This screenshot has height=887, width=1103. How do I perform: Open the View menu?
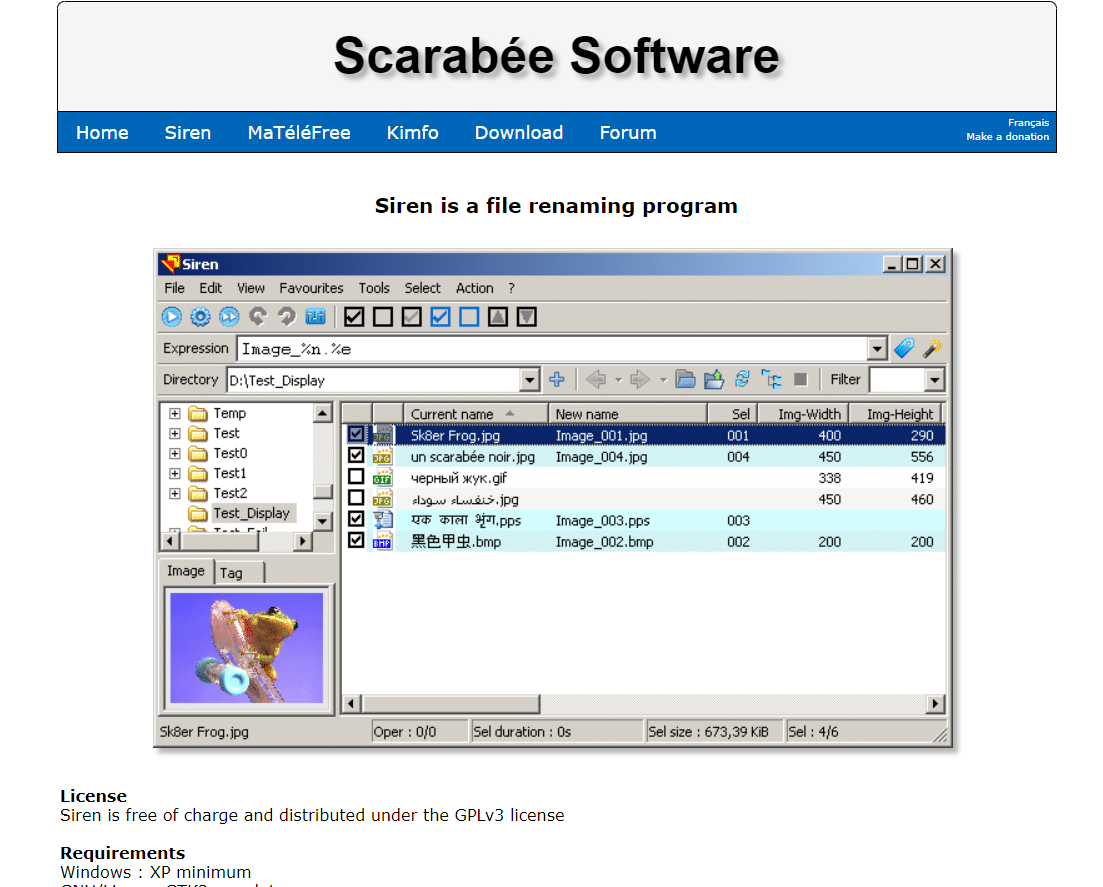(250, 288)
